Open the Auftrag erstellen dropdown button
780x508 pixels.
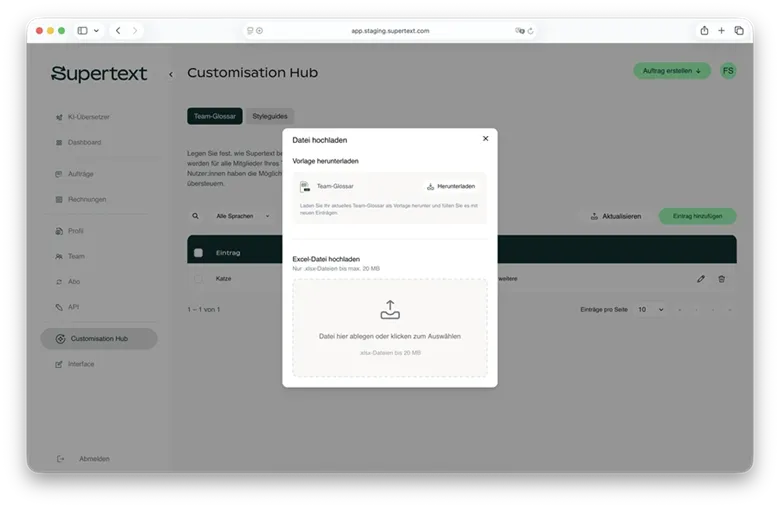(x=672, y=71)
